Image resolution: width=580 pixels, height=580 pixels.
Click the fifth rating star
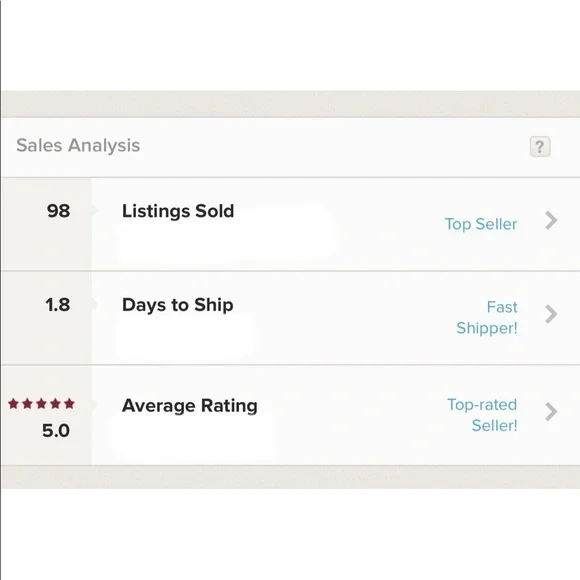(x=69, y=404)
